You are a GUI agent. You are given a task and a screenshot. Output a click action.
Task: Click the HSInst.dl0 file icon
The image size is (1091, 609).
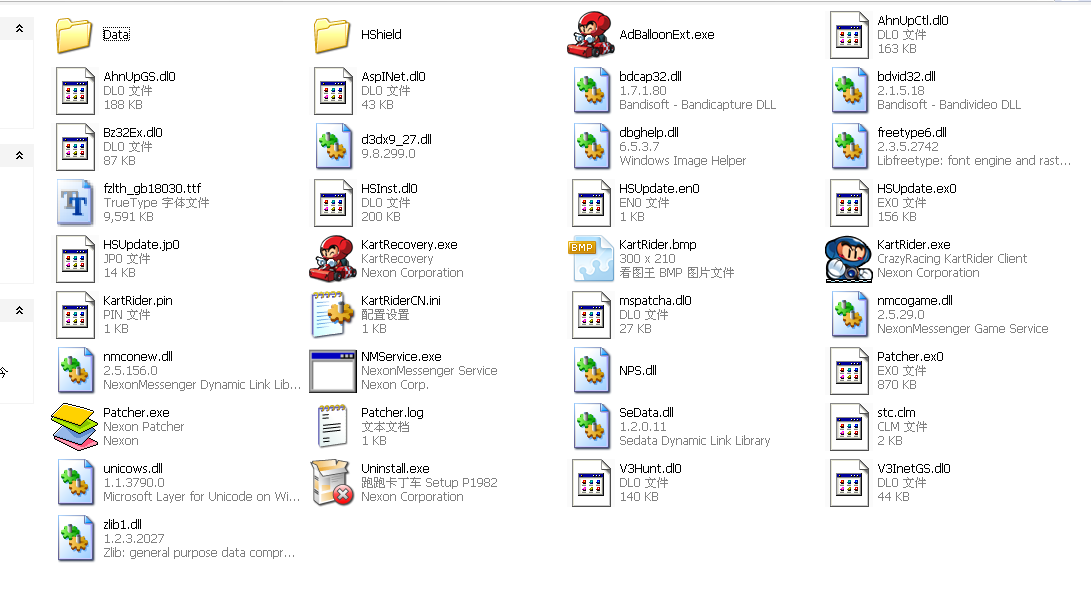[x=333, y=203]
